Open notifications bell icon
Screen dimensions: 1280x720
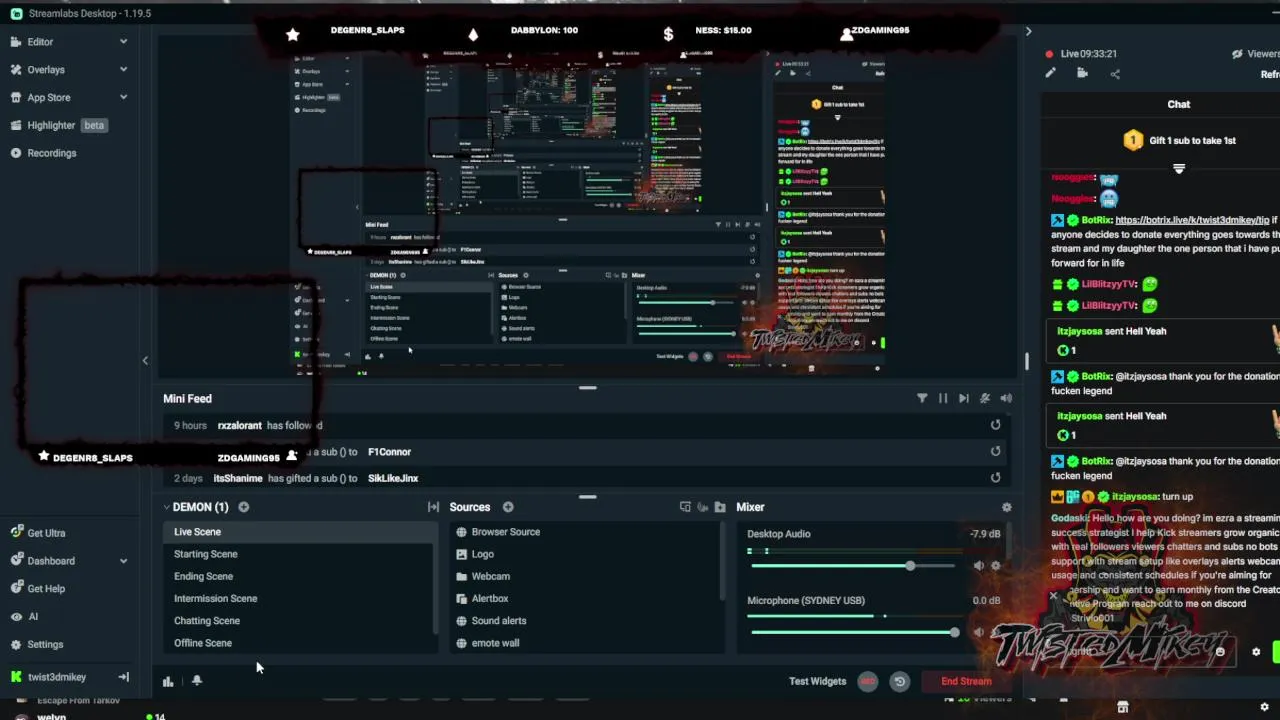click(197, 681)
